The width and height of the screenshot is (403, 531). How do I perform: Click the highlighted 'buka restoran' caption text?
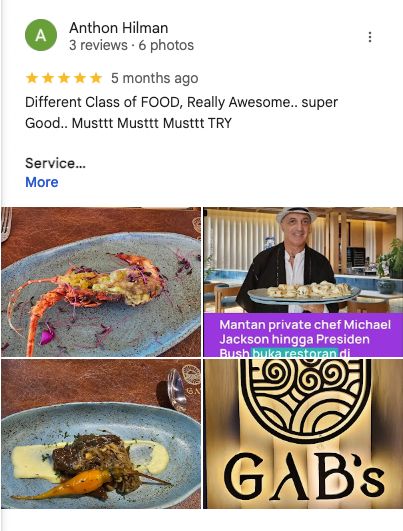click(x=294, y=353)
